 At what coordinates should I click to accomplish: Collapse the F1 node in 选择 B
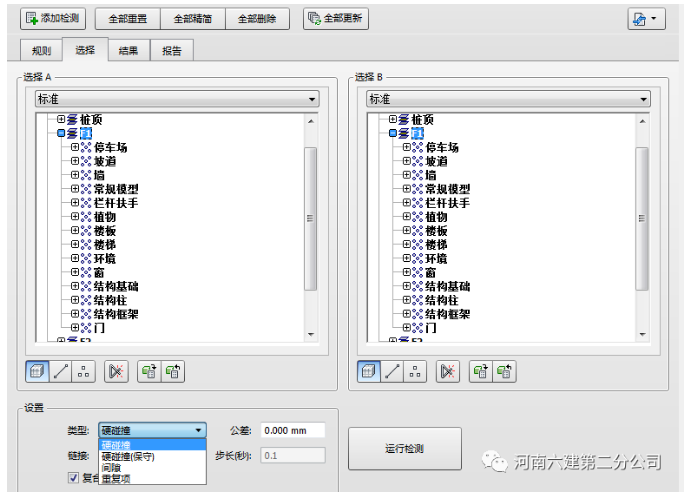coord(392,133)
